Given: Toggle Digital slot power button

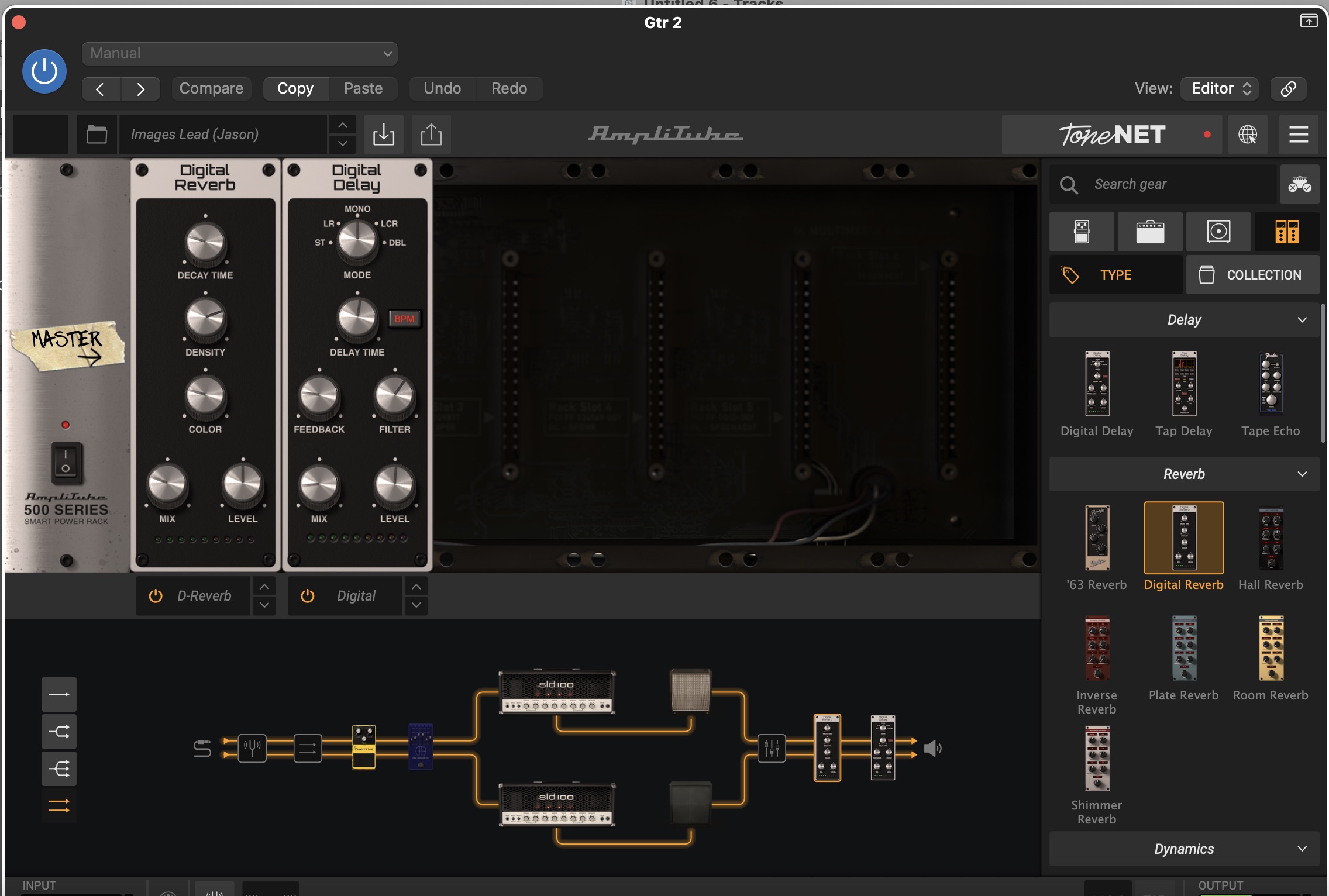Looking at the screenshot, I should [x=308, y=596].
